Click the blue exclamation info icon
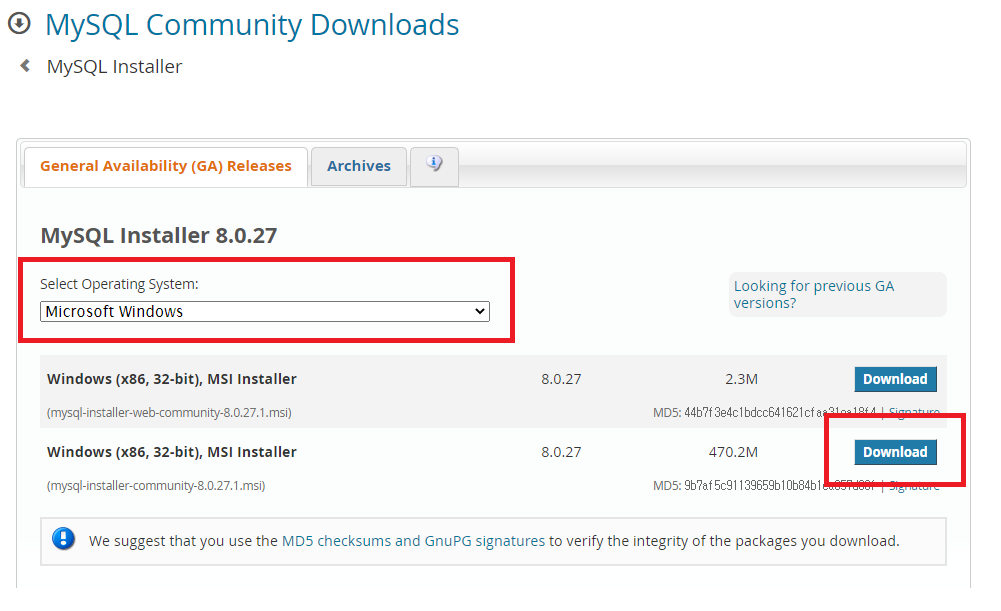This screenshot has height=611, width=1001. [63, 539]
